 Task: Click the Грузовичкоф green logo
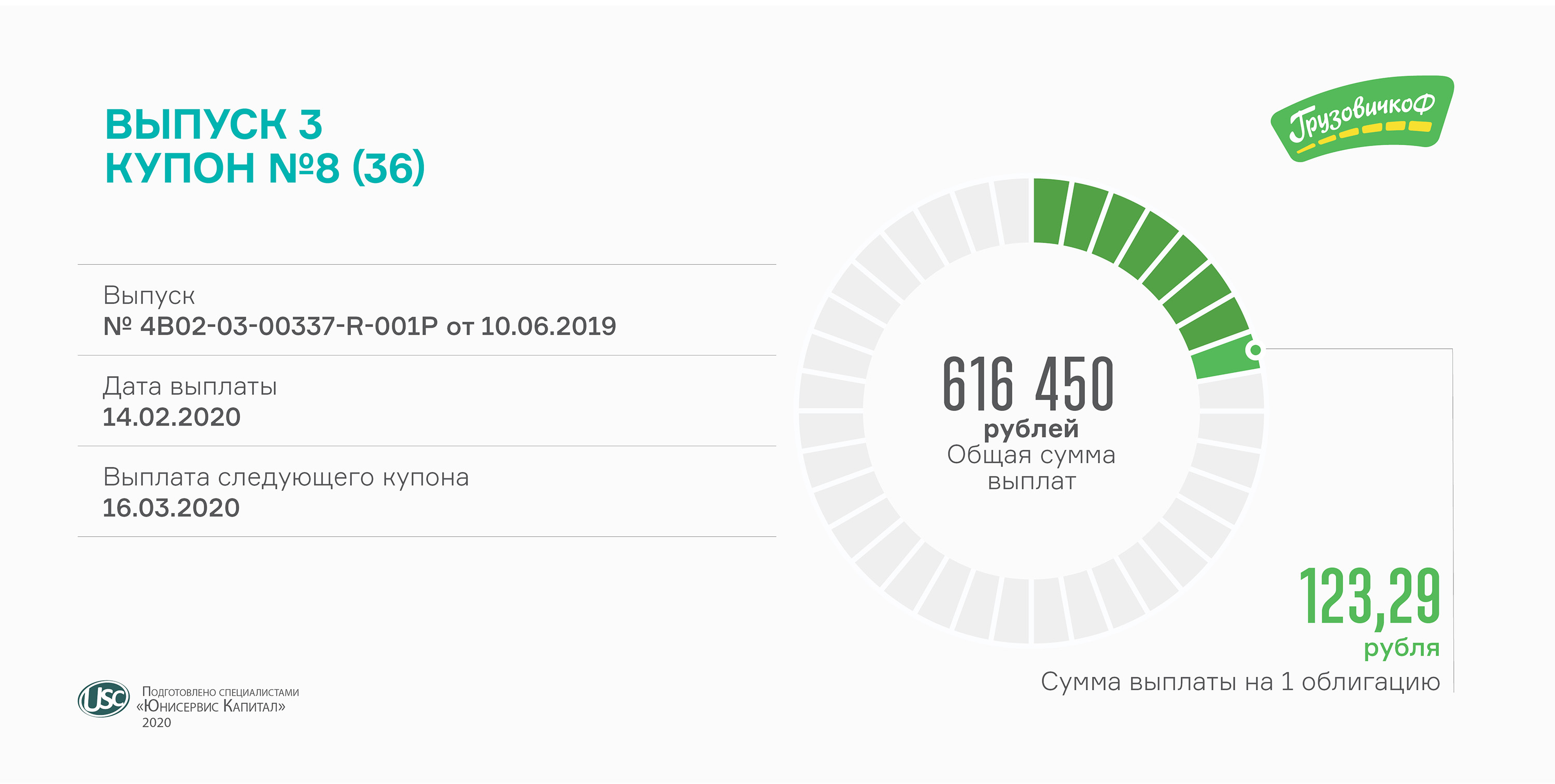pyautogui.click(x=1361, y=118)
